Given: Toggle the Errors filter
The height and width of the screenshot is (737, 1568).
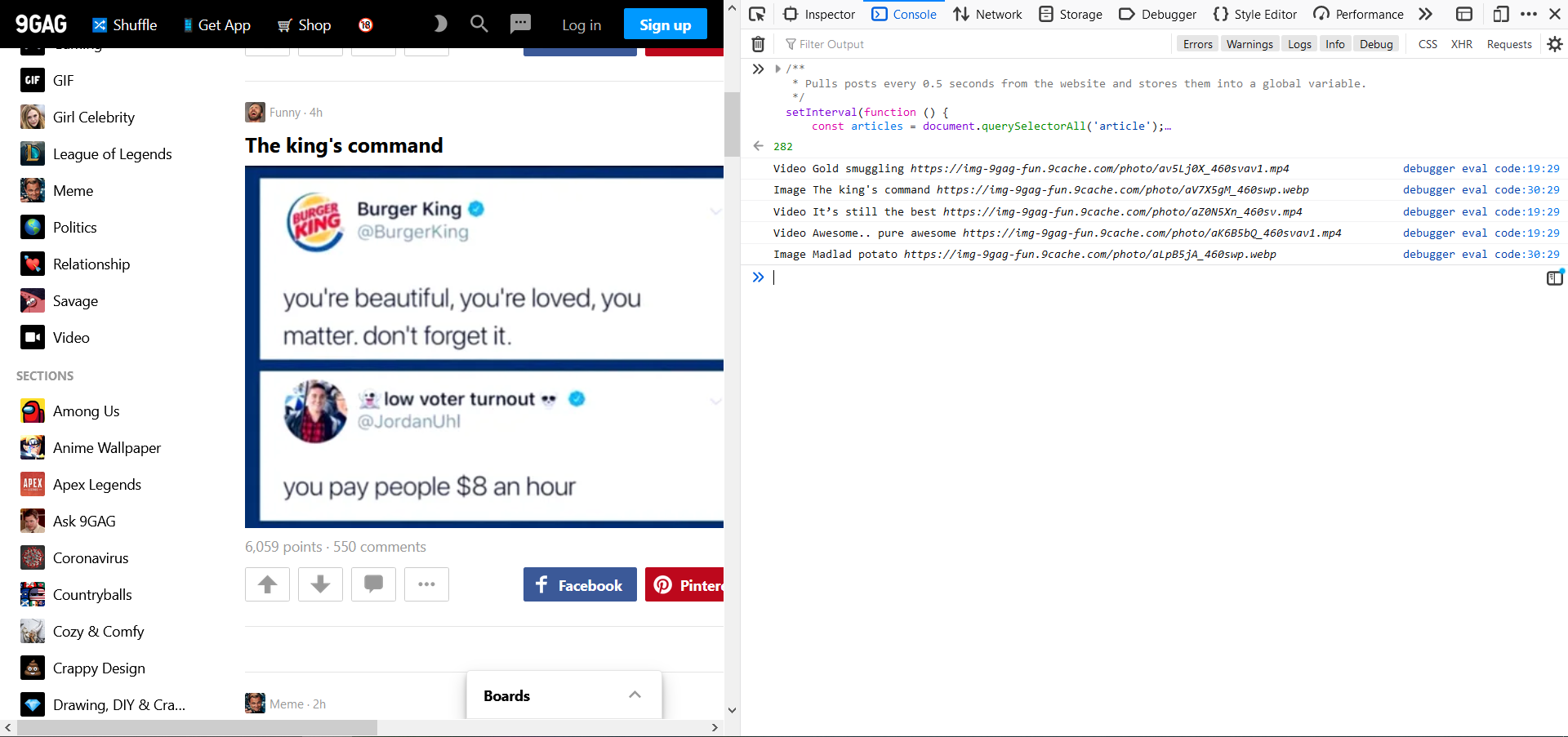Looking at the screenshot, I should [x=1198, y=44].
